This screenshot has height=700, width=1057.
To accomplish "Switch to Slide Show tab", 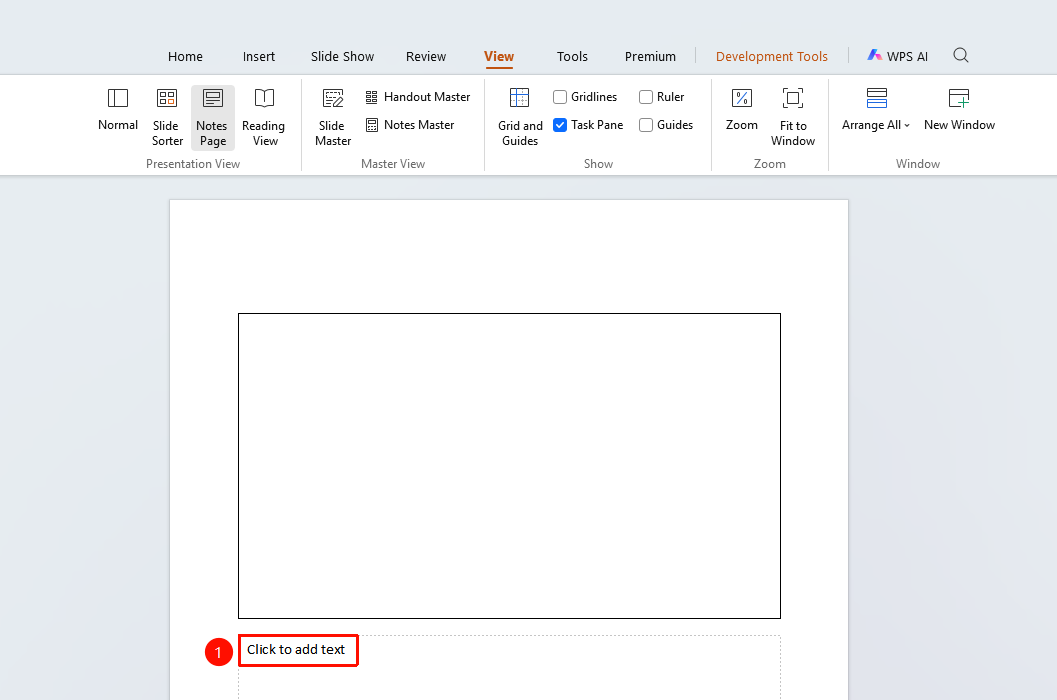I will [x=342, y=57].
